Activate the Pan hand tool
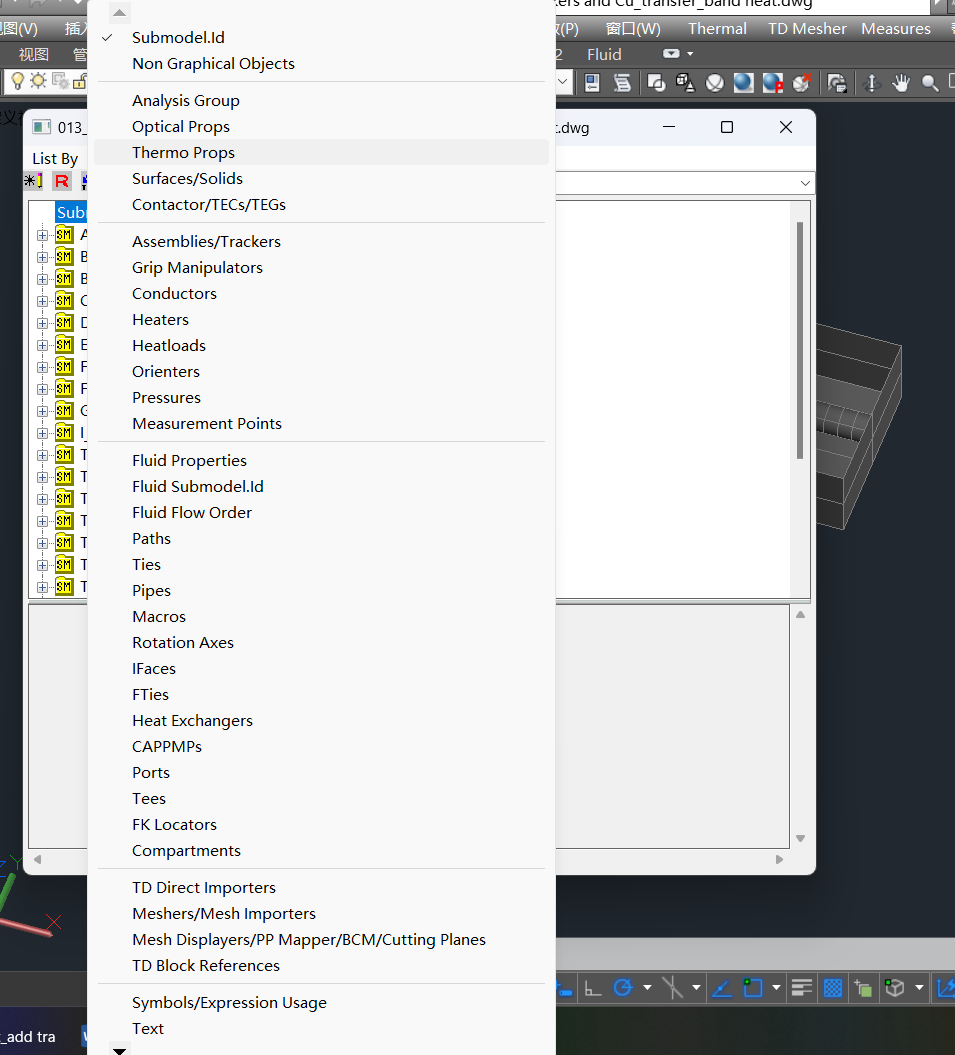This screenshot has height=1055, width=955. (x=900, y=83)
